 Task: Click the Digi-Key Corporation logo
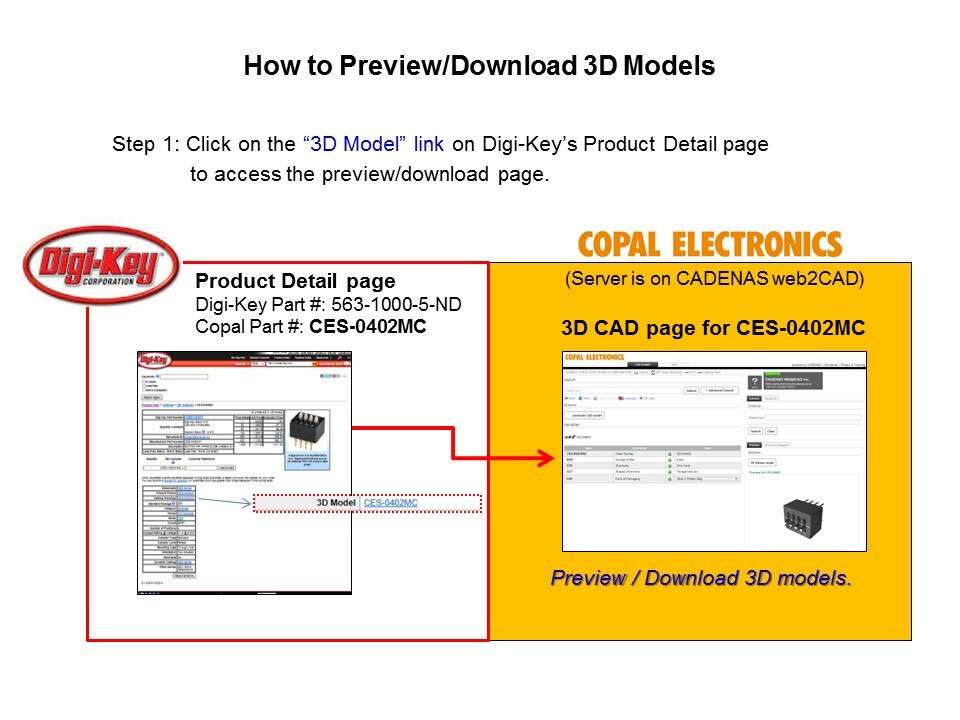(x=101, y=263)
